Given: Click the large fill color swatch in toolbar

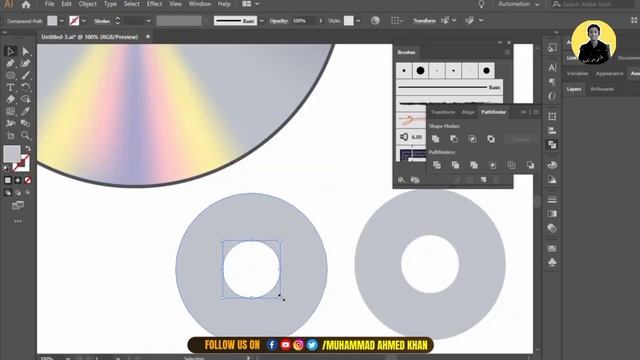Looking at the screenshot, I should click(x=11, y=153).
